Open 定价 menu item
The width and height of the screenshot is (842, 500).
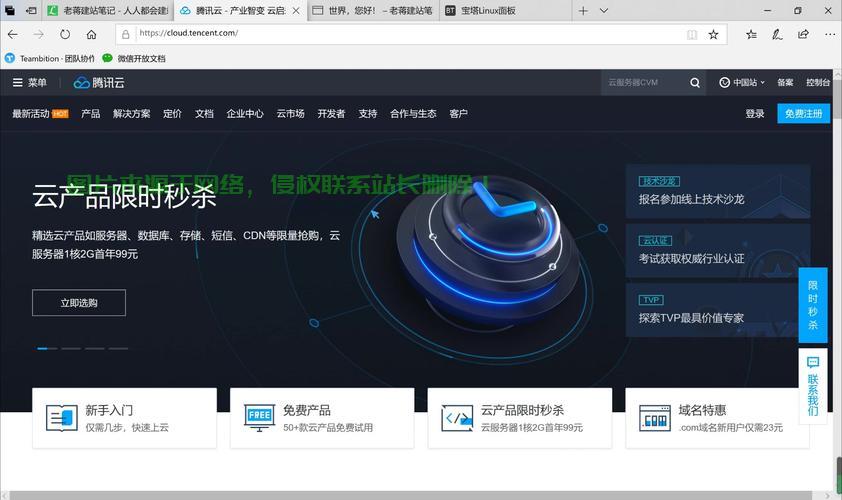click(x=172, y=113)
